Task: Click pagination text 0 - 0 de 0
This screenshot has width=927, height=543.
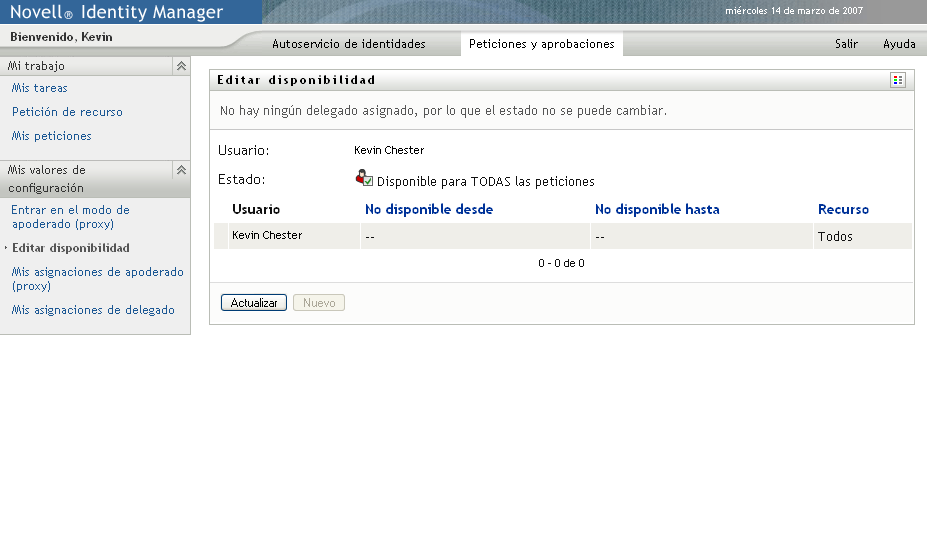Action: pos(562,263)
